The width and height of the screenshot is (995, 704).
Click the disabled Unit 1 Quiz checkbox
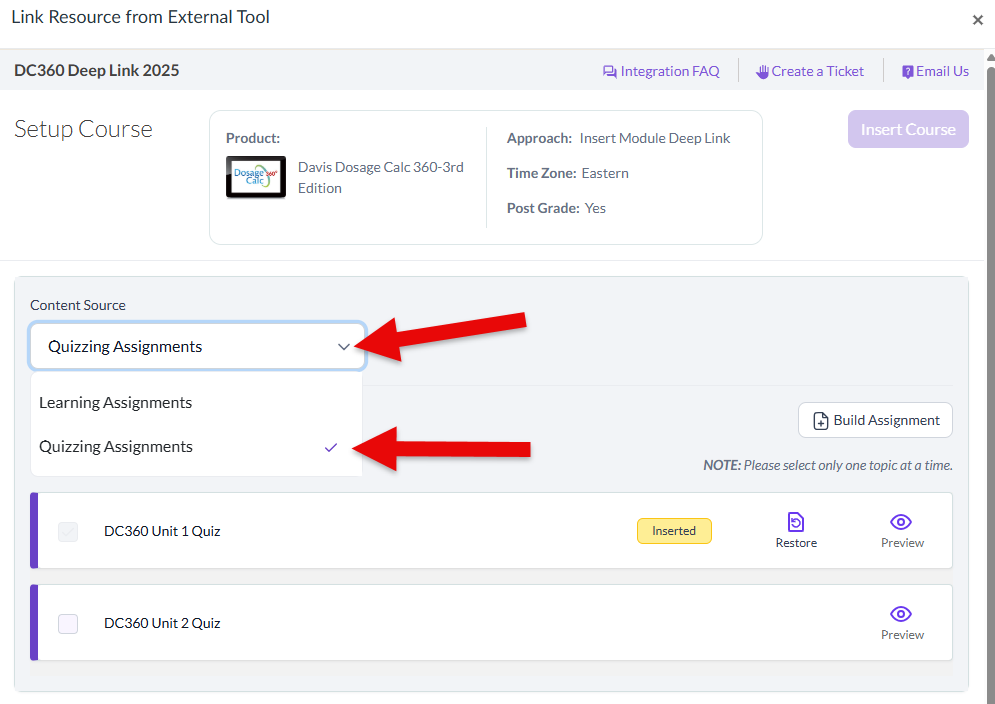pyautogui.click(x=68, y=532)
